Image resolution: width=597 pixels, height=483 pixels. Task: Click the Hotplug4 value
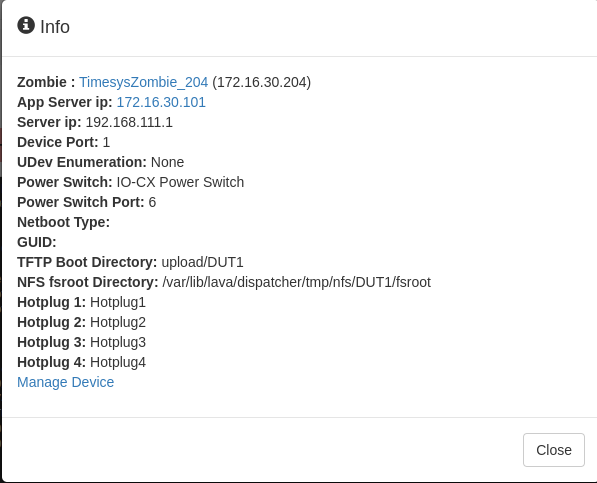[118, 362]
